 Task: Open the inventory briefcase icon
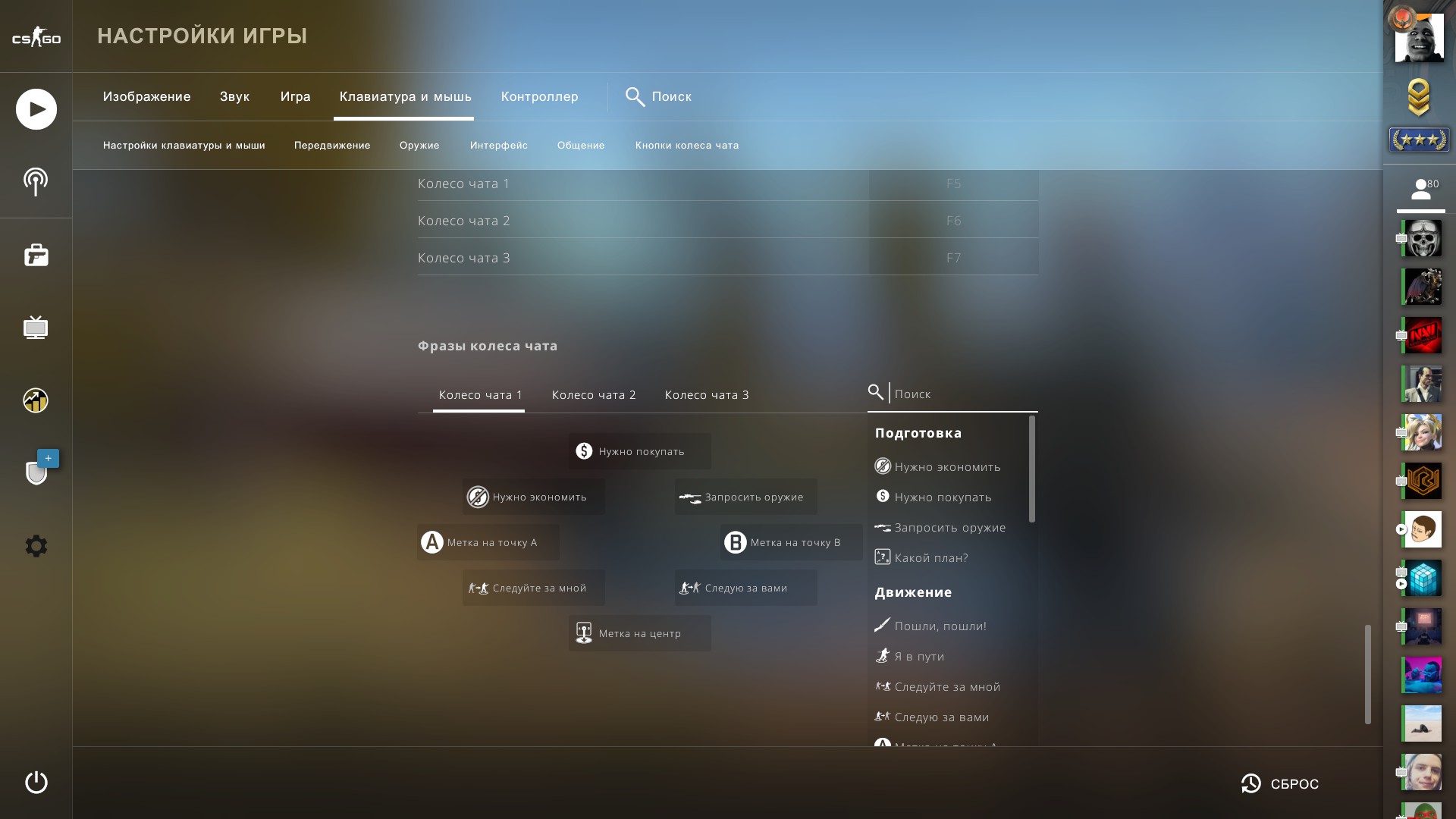[x=36, y=255]
